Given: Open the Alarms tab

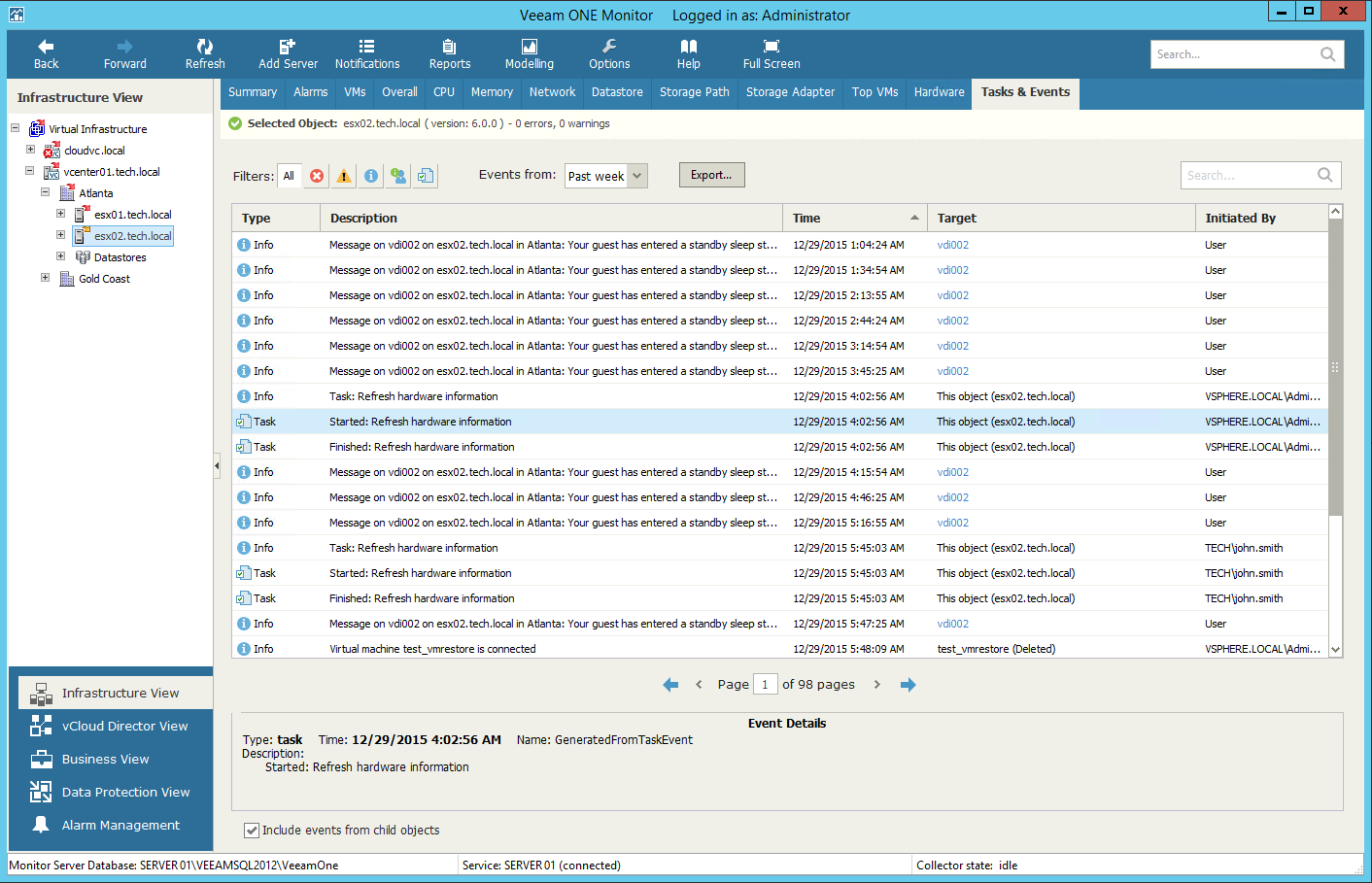Looking at the screenshot, I should tap(311, 92).
